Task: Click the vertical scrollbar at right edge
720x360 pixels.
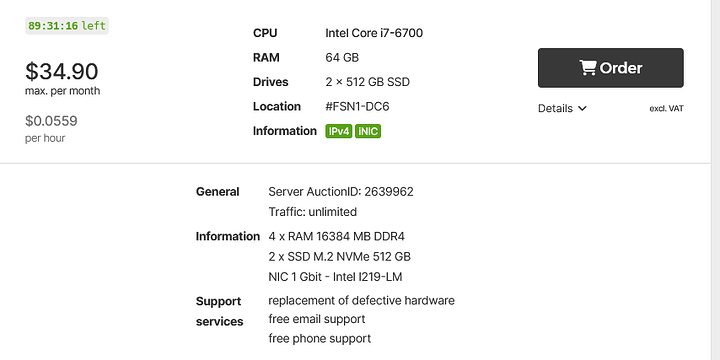Action: click(x=715, y=180)
